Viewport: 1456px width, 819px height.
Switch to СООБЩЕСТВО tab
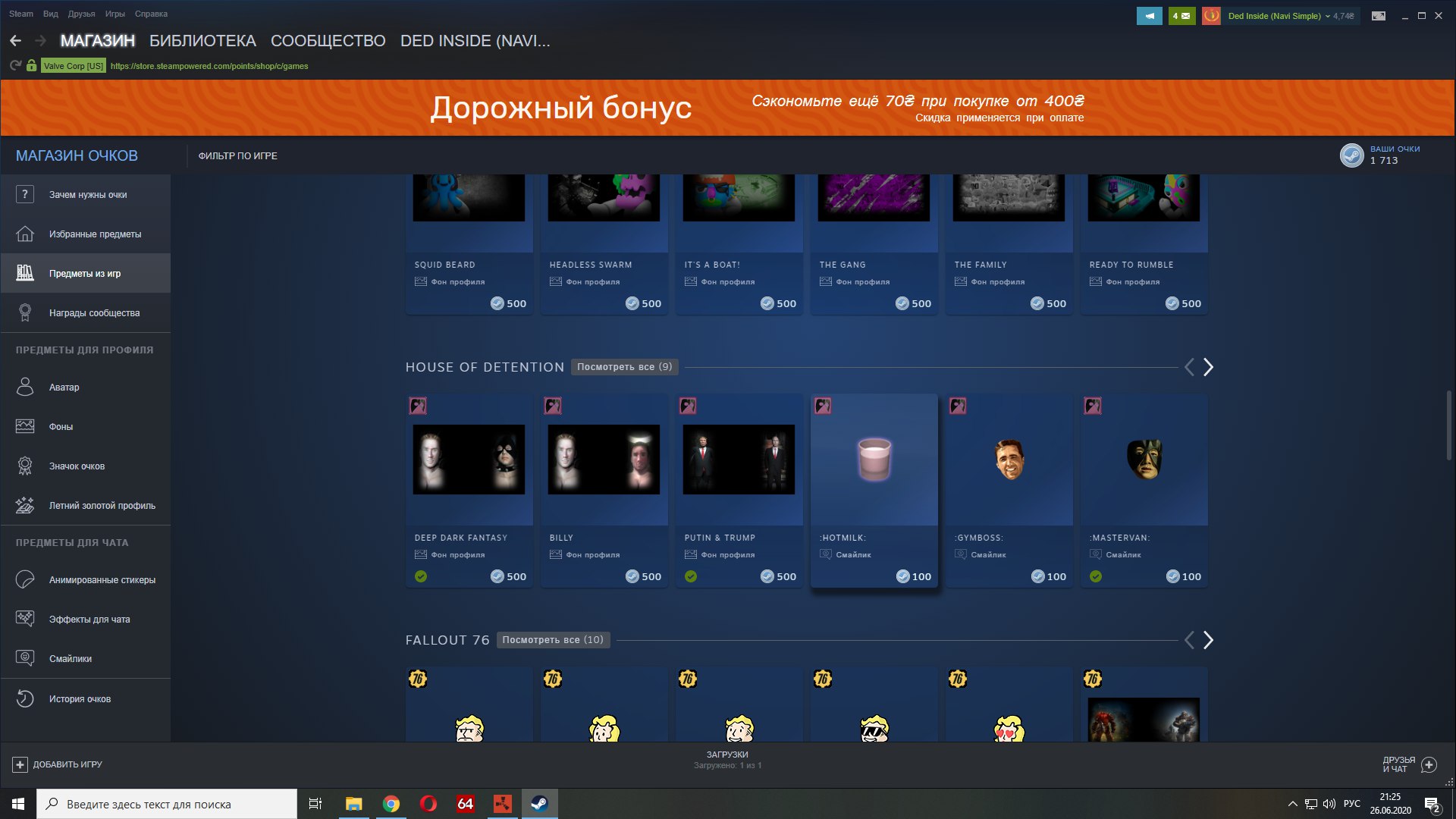(328, 41)
